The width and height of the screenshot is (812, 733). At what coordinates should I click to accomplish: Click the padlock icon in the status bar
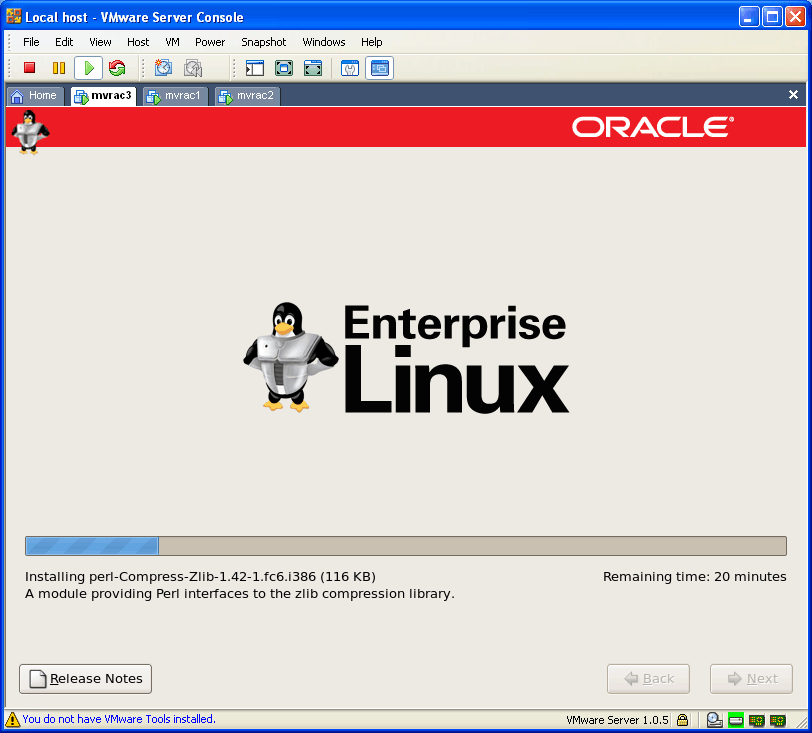tap(682, 719)
